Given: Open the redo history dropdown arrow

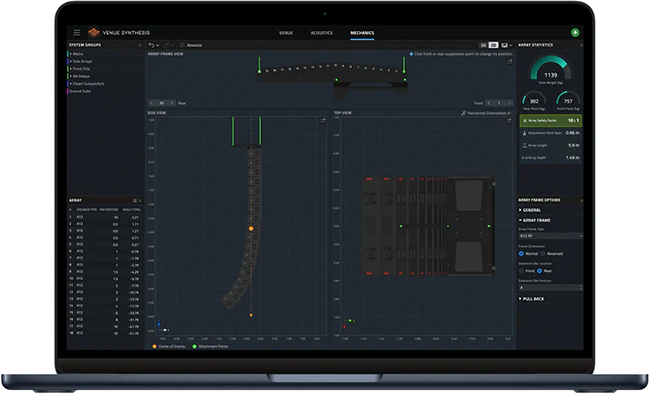Looking at the screenshot, I should coord(172,45).
